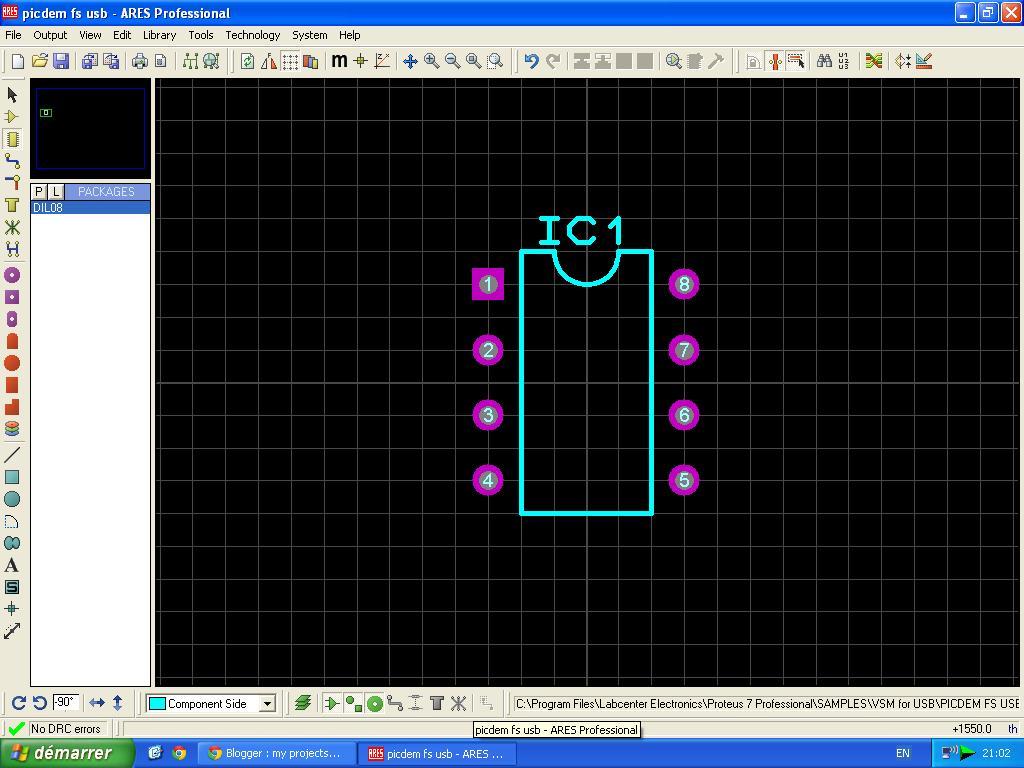Screen dimensions: 1024x768
Task: Choose the Zone mode tool
Action: coord(12,205)
